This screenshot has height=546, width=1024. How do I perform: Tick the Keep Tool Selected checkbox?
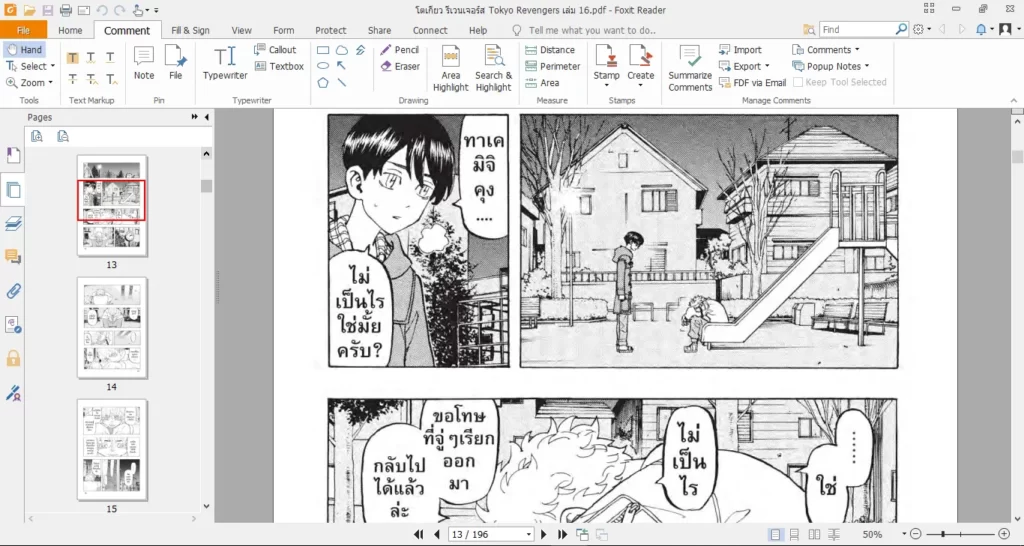pyautogui.click(x=797, y=82)
